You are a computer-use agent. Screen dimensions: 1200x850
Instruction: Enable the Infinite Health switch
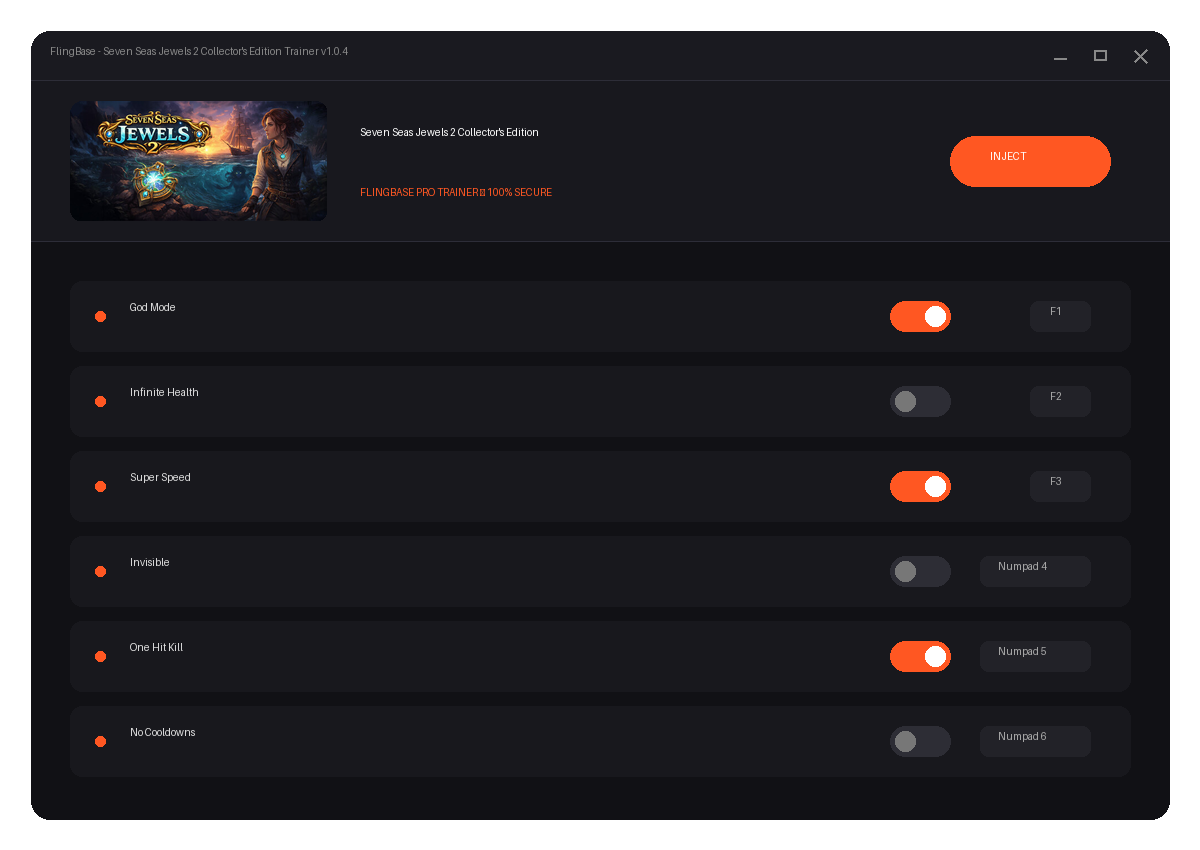click(x=920, y=401)
